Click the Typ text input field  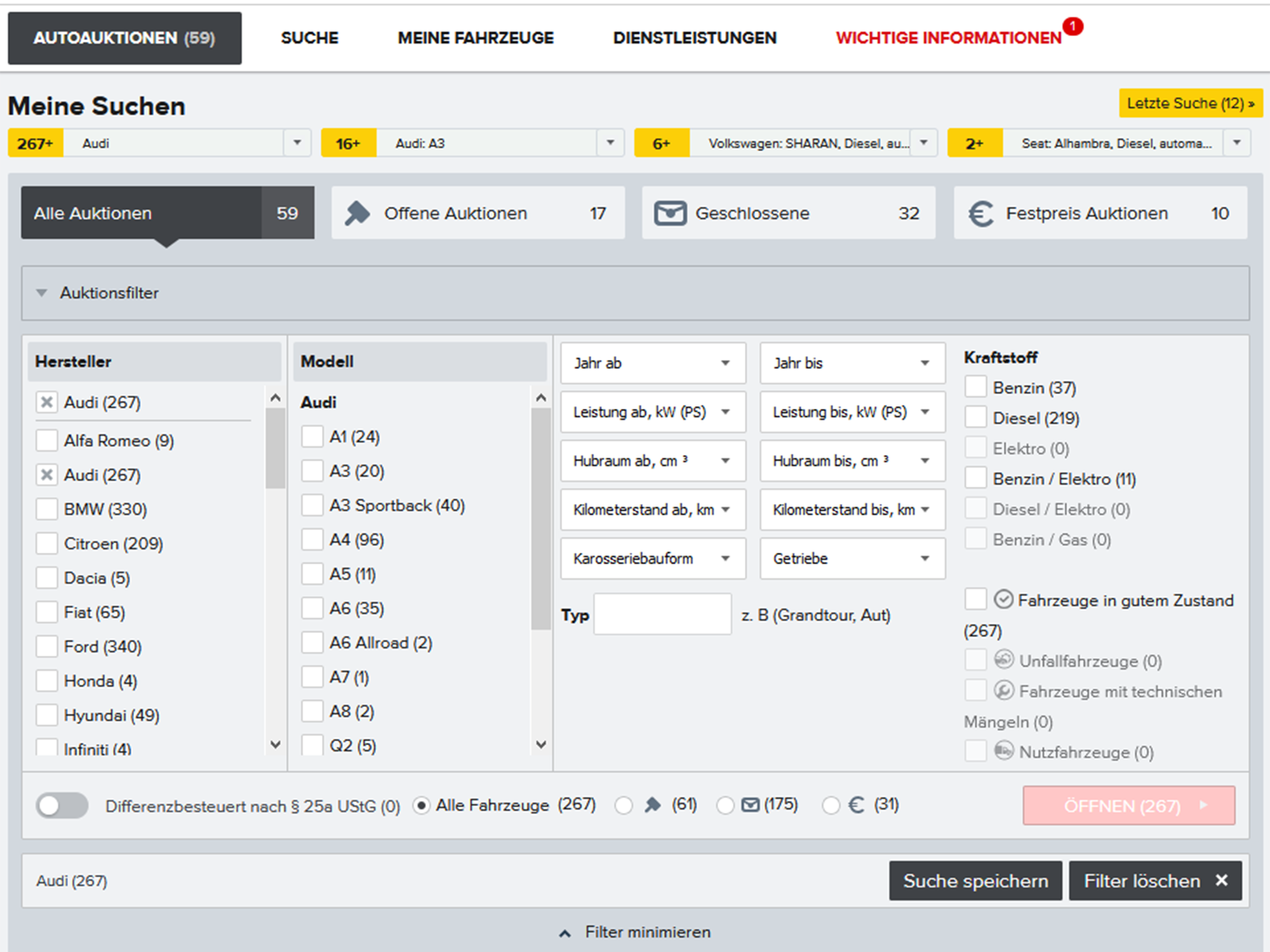[662, 614]
